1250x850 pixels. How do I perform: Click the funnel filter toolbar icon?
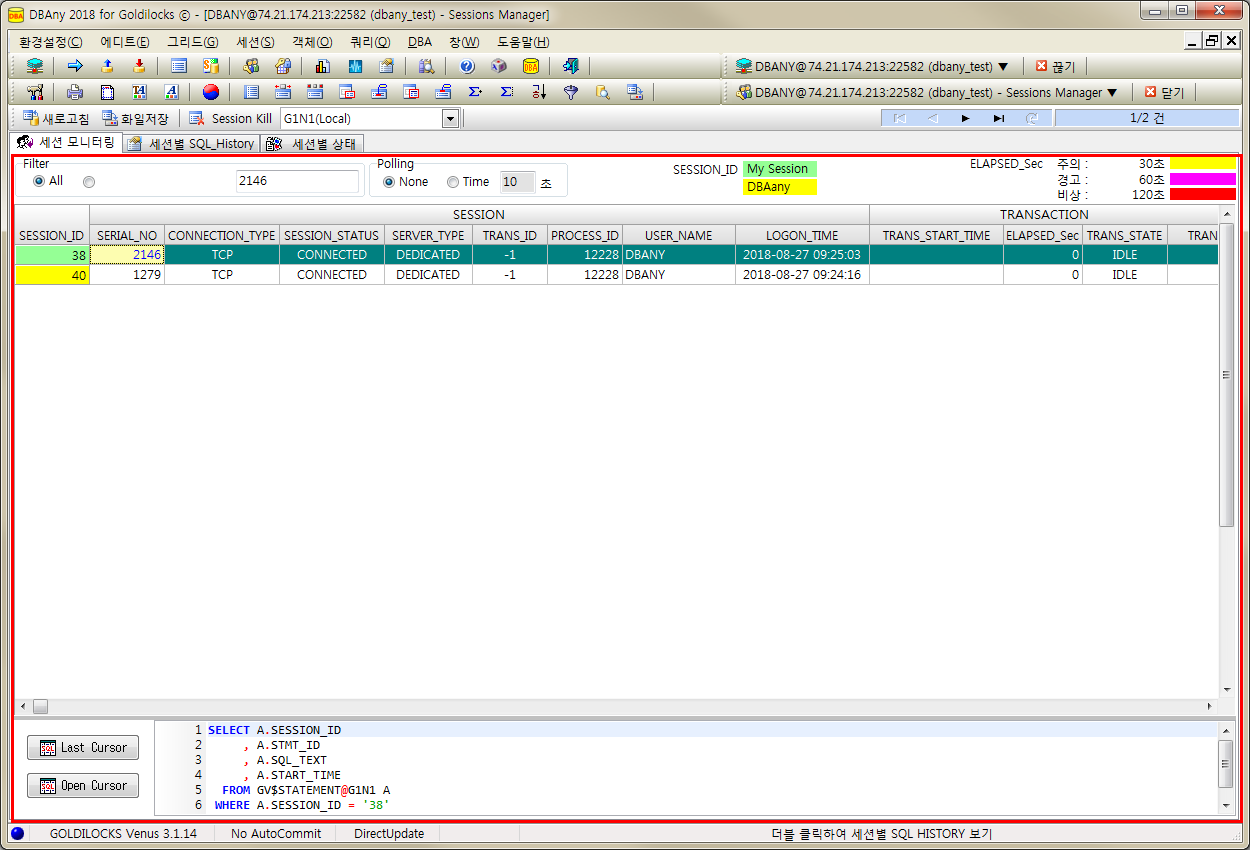[x=571, y=92]
